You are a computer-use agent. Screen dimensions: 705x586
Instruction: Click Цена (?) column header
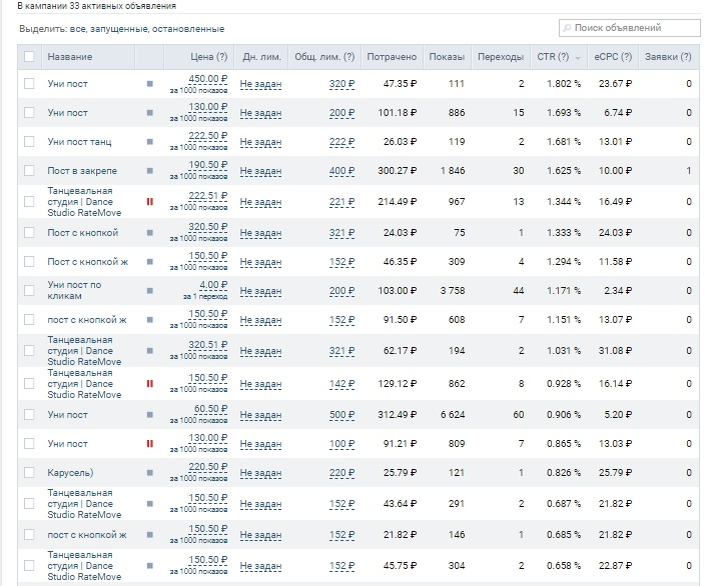(x=209, y=57)
